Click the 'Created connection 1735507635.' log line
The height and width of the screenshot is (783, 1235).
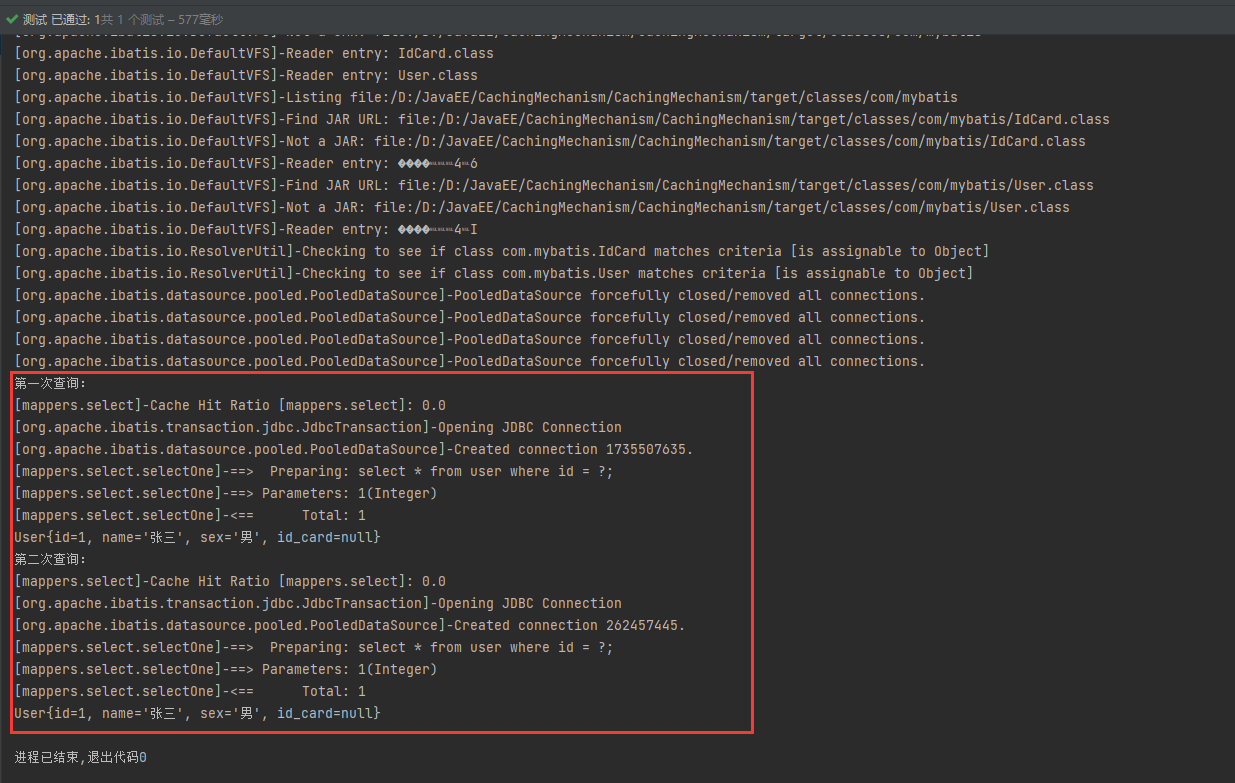point(354,450)
